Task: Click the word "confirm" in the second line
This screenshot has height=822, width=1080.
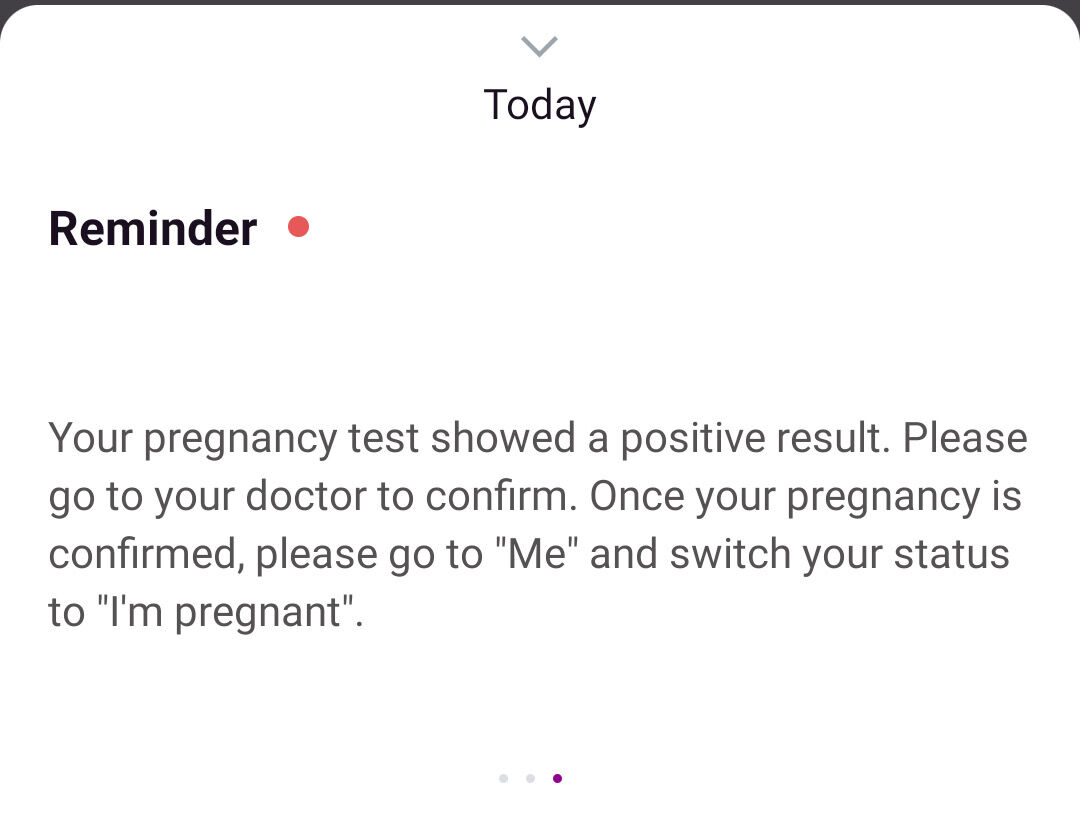Action: tap(501, 495)
